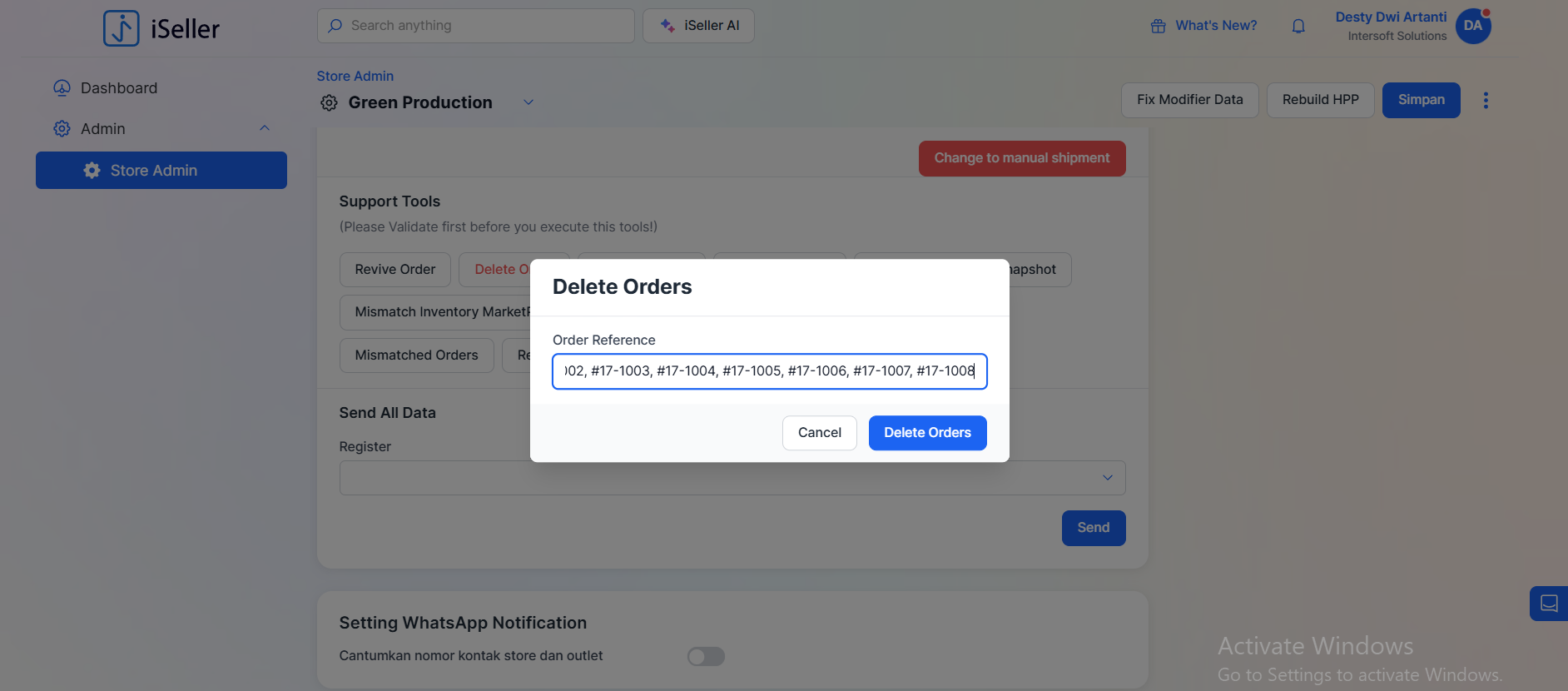Click the Store Admin breadcrumb link
1568x691 pixels.
click(355, 76)
